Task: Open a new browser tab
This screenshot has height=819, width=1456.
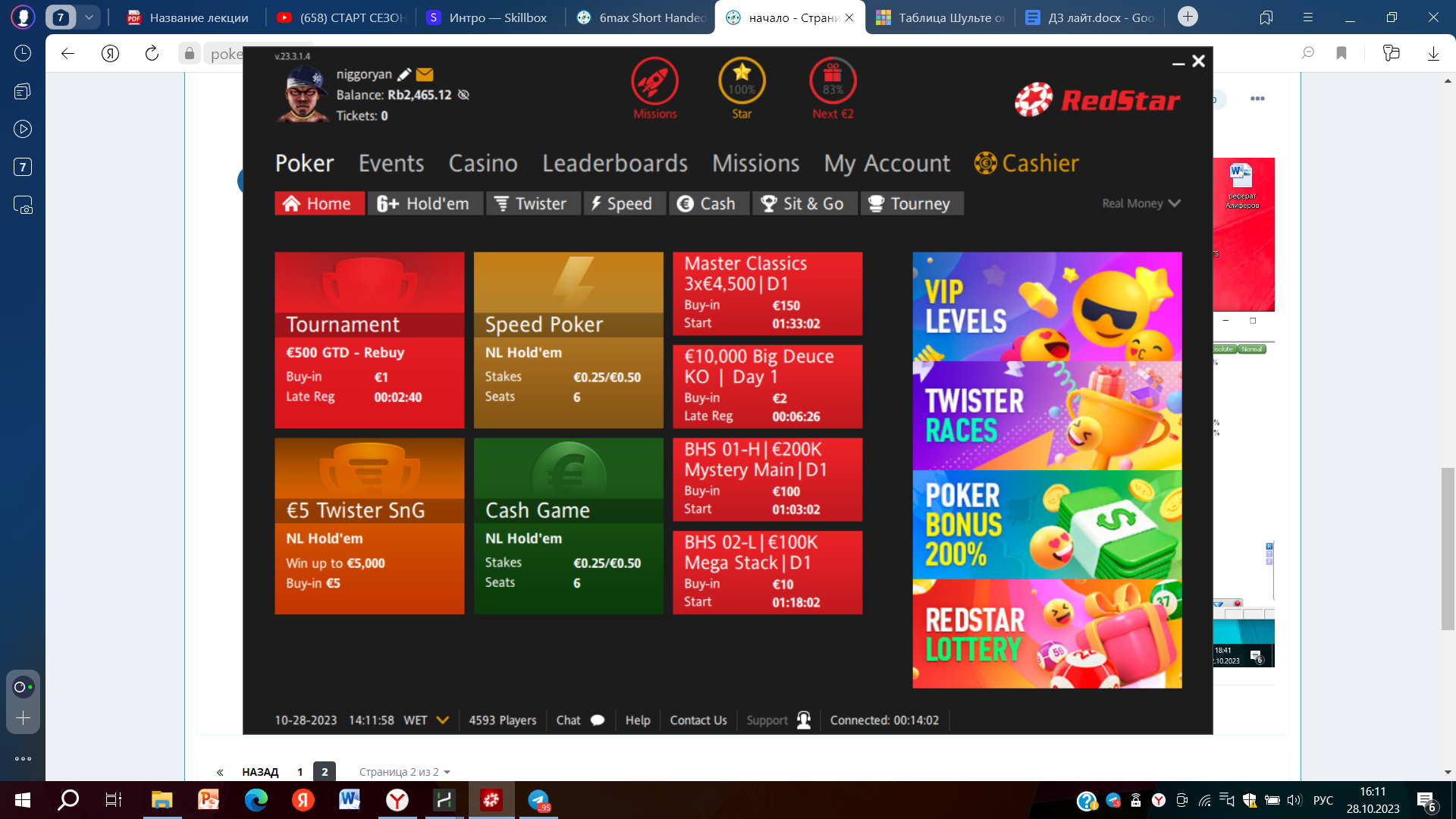Action: pos(1188,17)
